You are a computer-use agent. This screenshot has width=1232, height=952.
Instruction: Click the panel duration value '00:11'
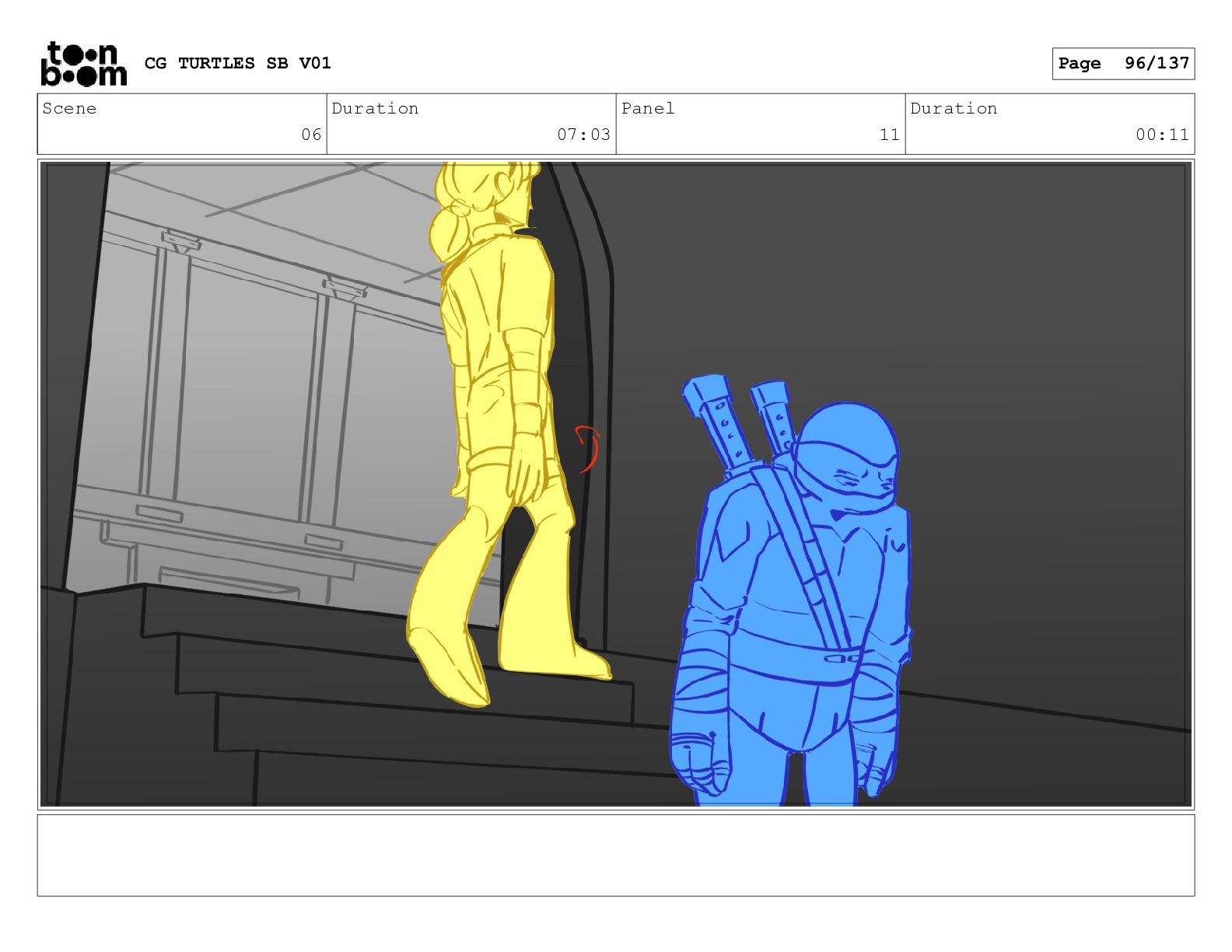pos(1162,135)
